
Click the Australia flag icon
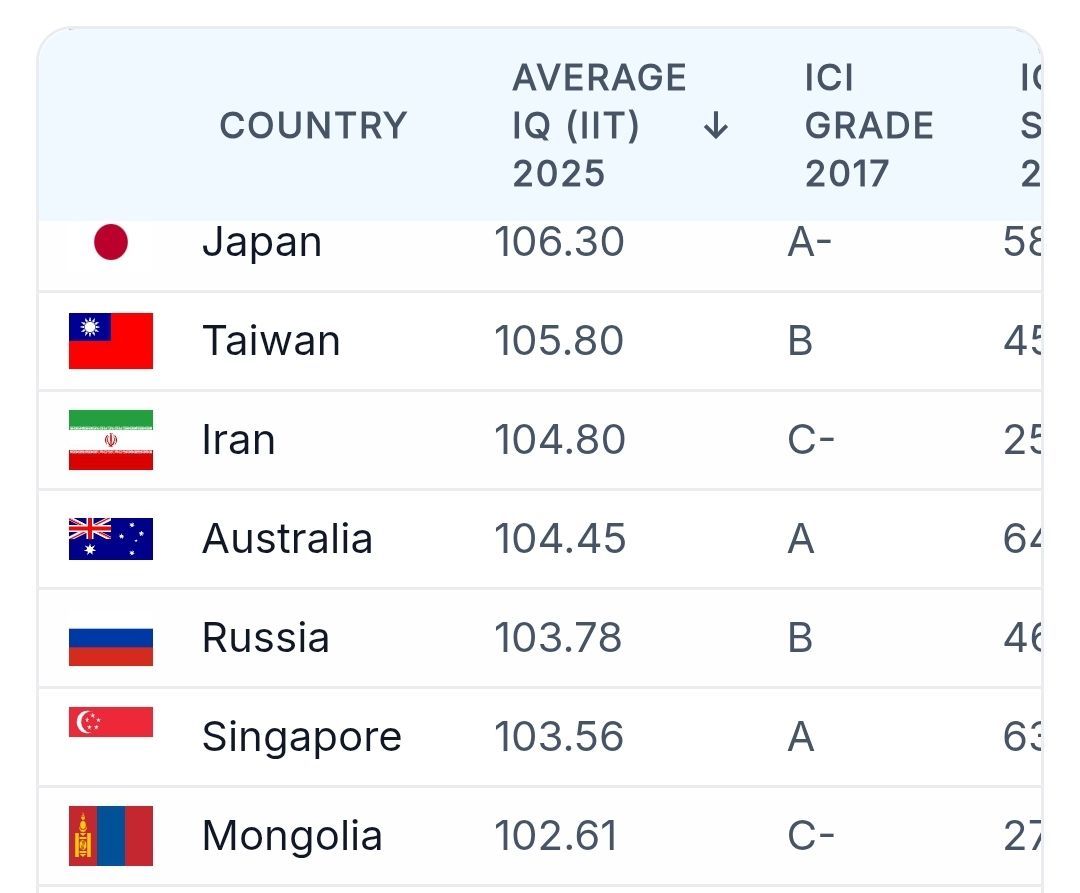tap(111, 539)
